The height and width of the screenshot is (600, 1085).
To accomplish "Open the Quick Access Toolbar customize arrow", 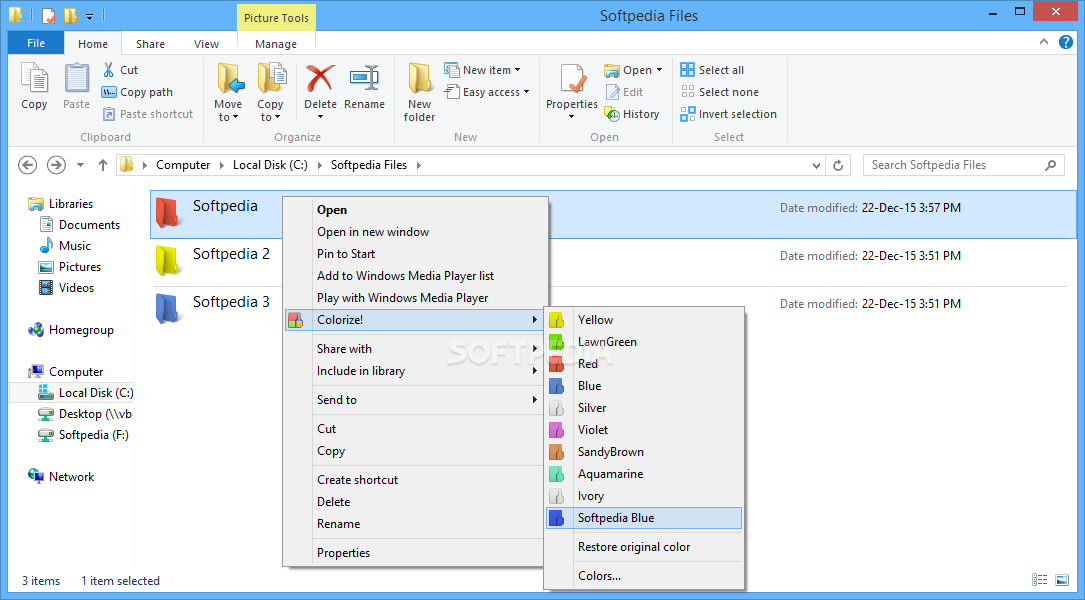I will [x=89, y=15].
